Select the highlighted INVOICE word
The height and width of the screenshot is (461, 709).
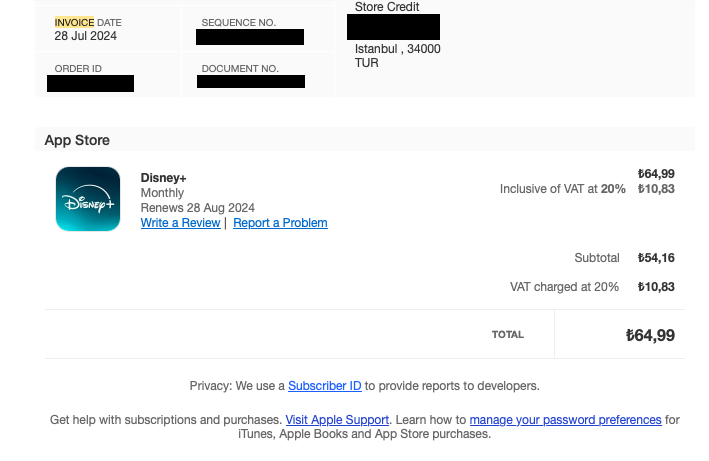74,23
